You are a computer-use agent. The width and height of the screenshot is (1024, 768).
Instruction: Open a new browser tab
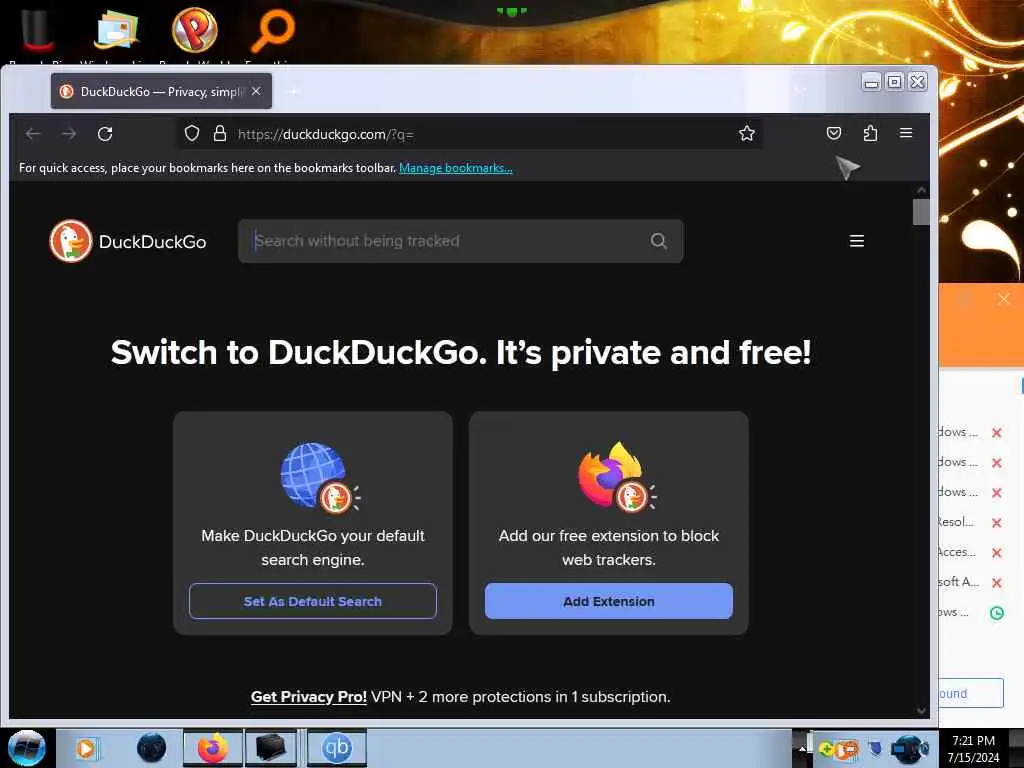pyautogui.click(x=293, y=91)
